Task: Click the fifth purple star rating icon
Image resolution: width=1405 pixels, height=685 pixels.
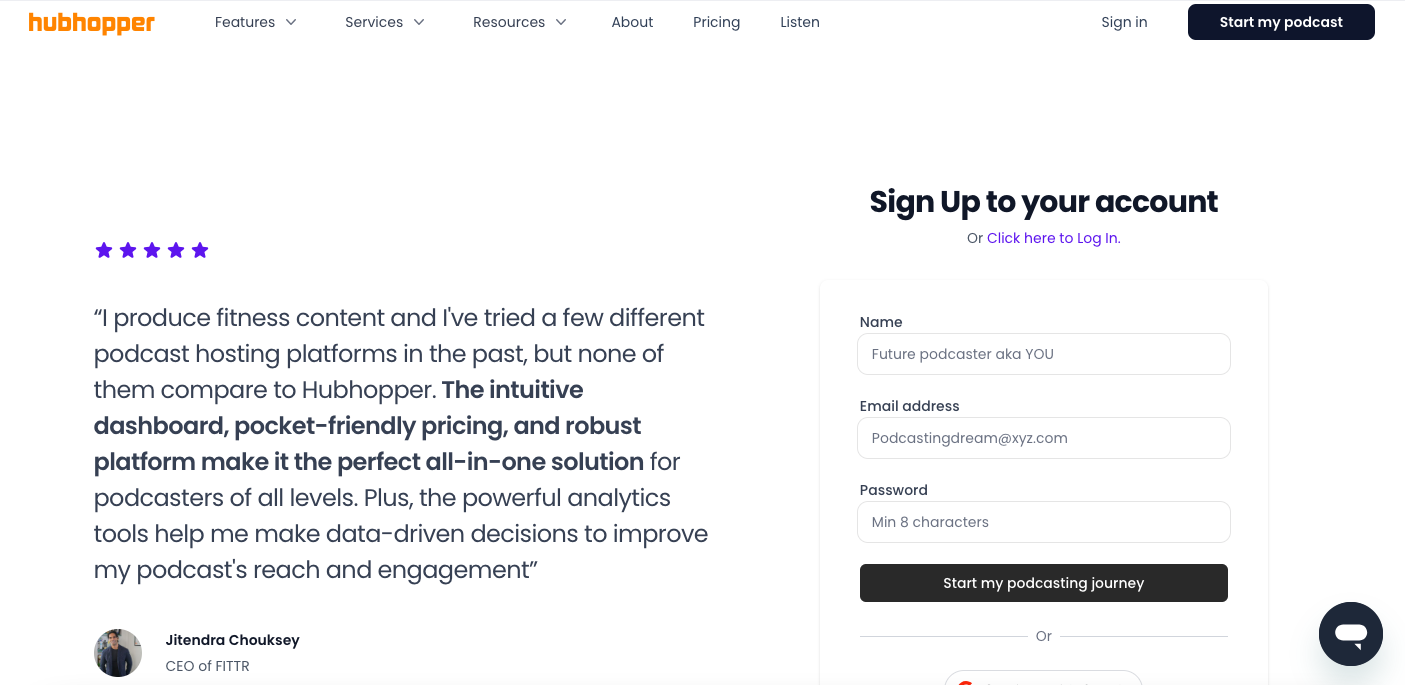Action: [200, 249]
